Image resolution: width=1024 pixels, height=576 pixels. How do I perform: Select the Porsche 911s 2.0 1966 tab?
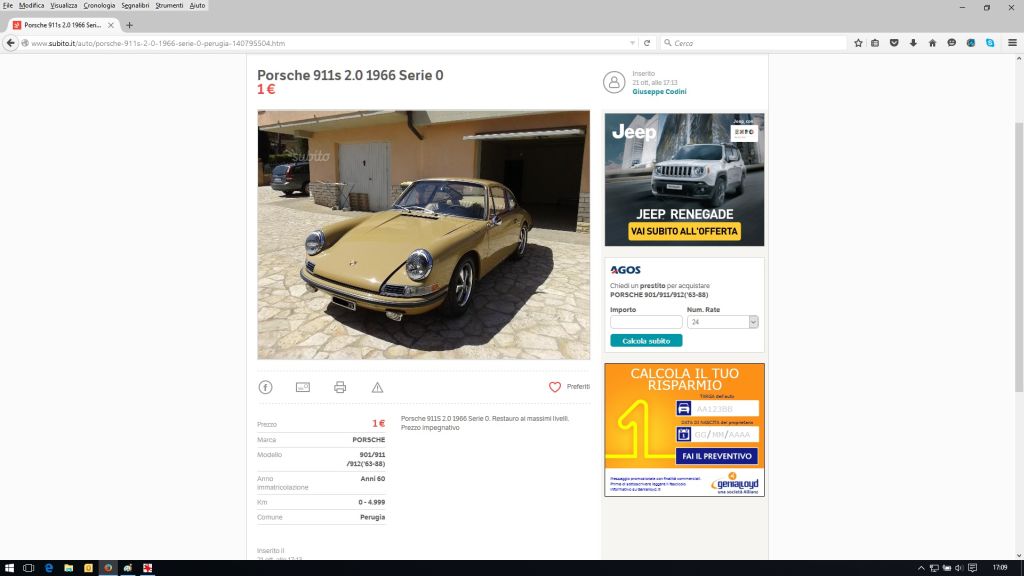click(62, 25)
